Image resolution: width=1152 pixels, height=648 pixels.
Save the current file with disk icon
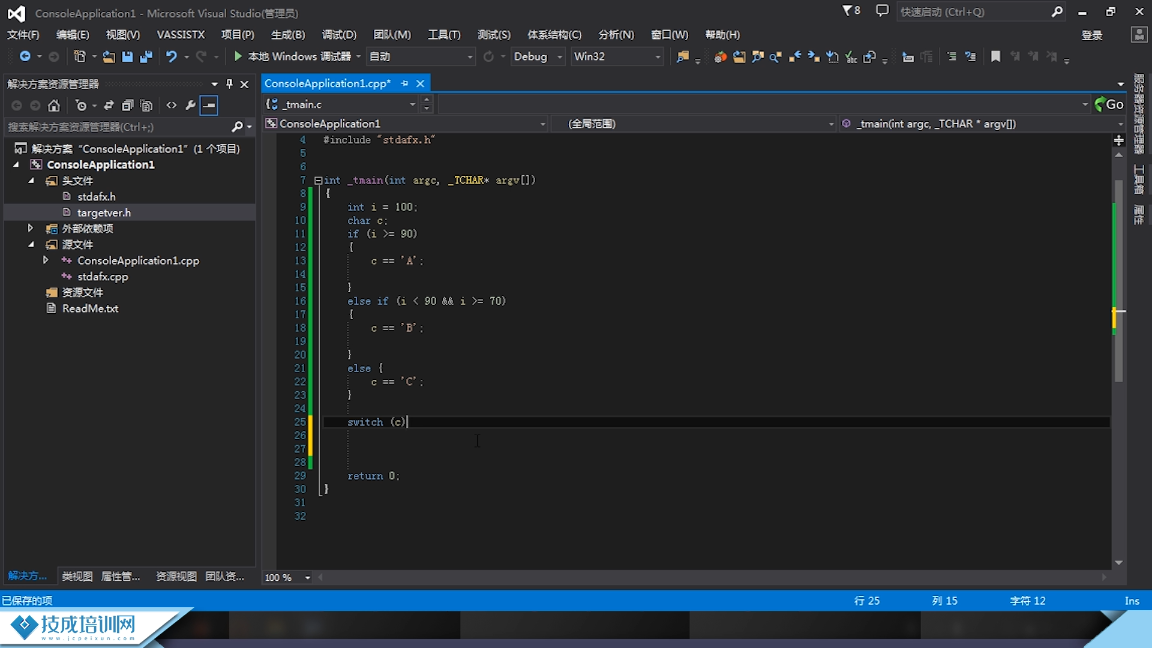[127, 57]
